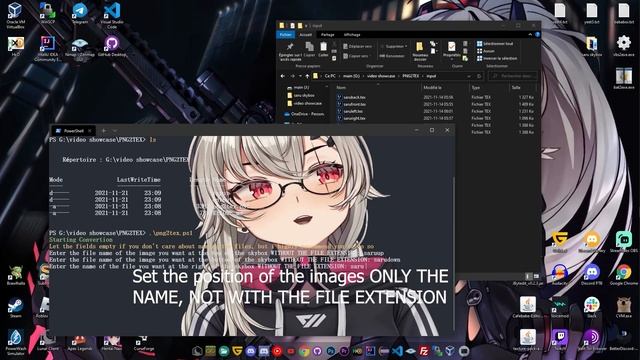Open Photoshop from the taskbar
The image size is (640, 360).
(331, 351)
